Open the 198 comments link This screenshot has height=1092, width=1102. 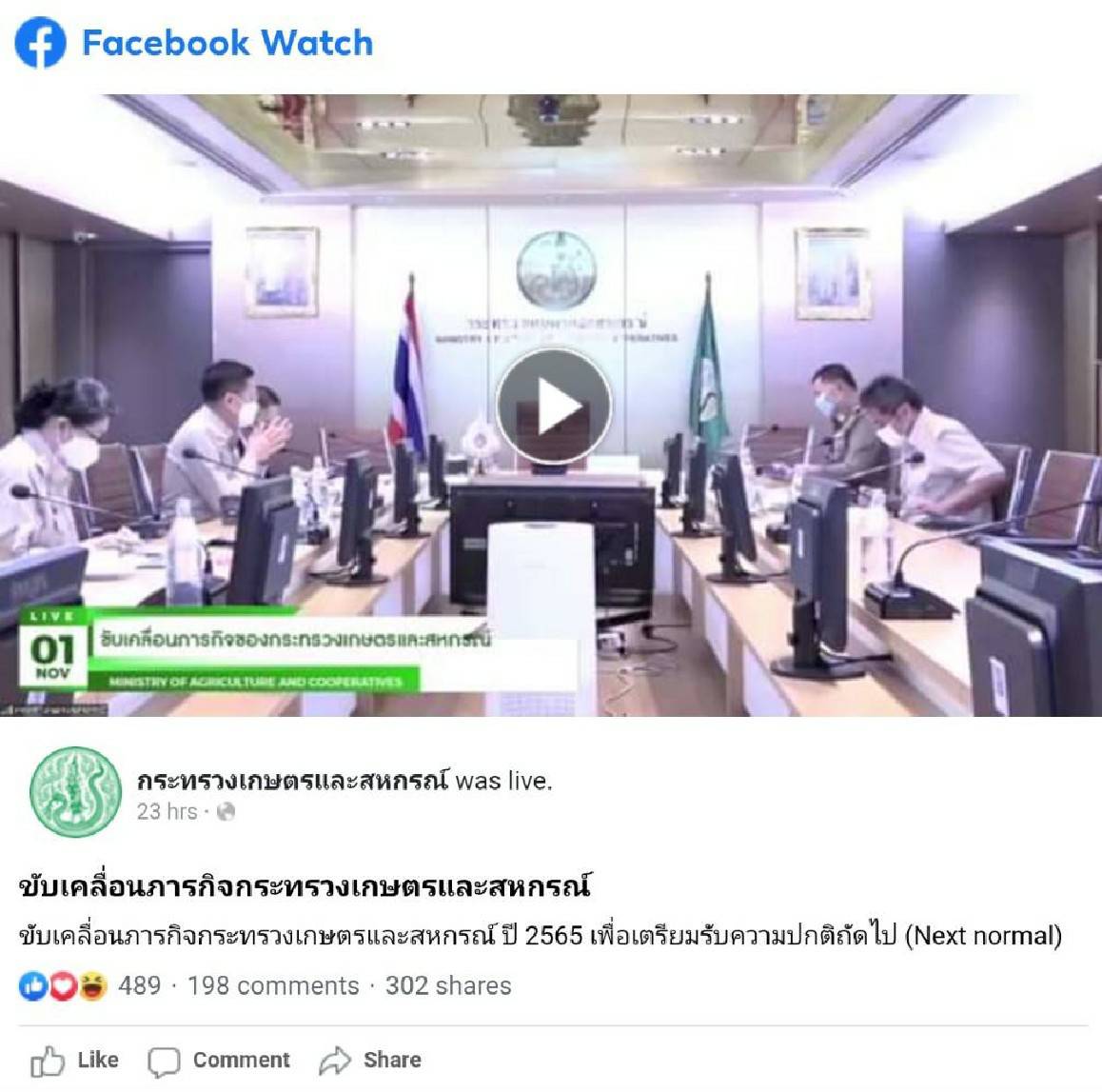click(273, 985)
